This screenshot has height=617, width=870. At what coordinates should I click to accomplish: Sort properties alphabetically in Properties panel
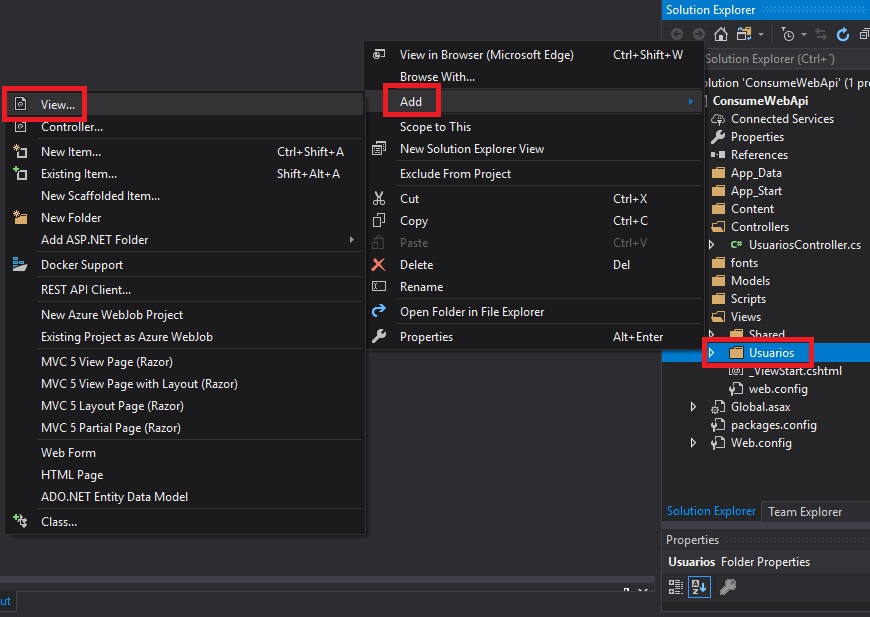(700, 587)
